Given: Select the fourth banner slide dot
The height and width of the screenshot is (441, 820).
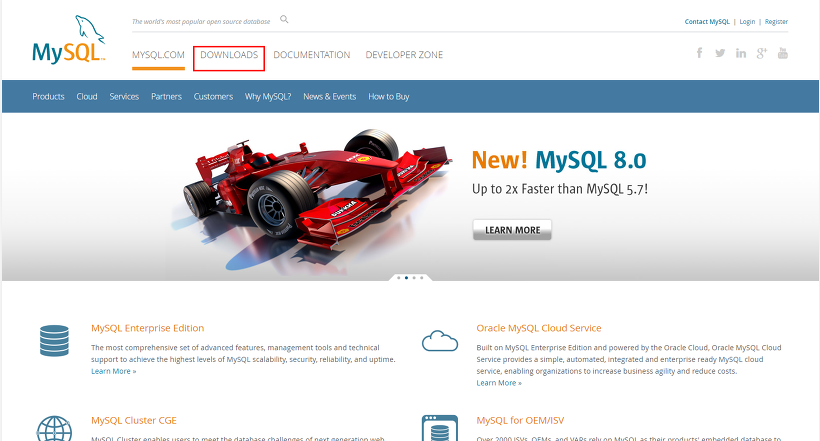Looking at the screenshot, I should (422, 278).
